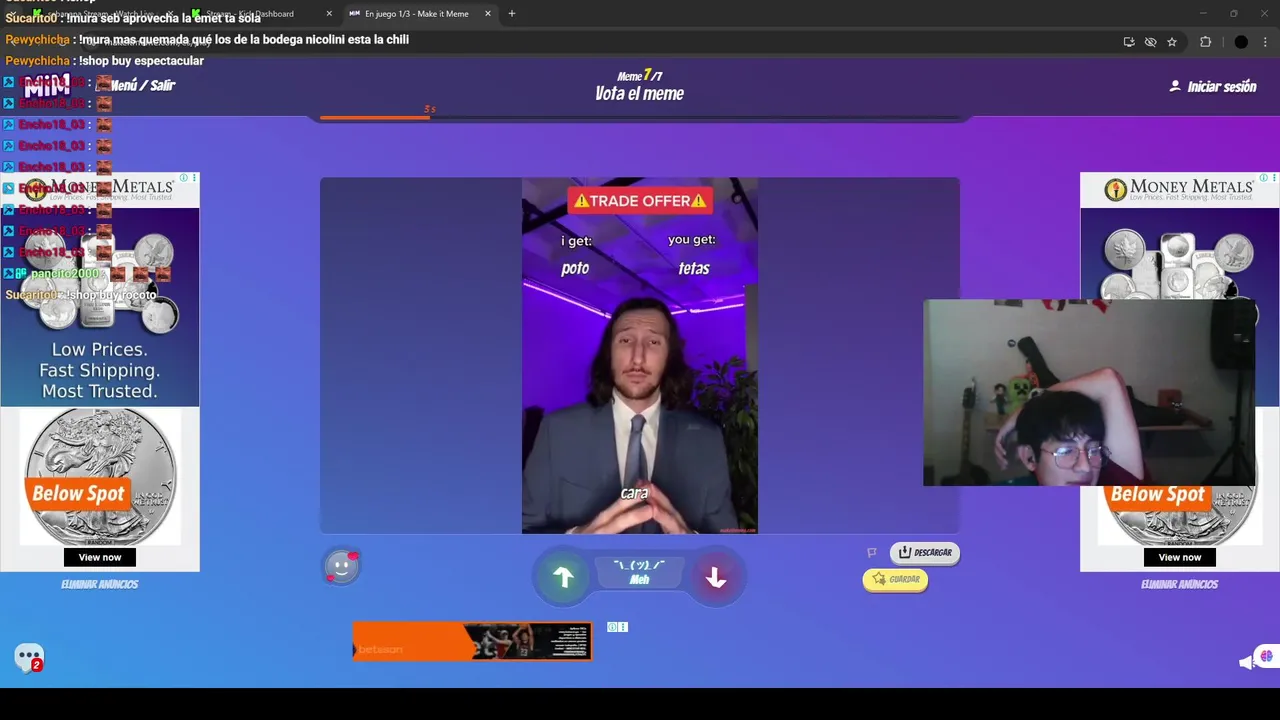Click the Below Spot badge on right ad
1280x720 pixels.
point(1157,494)
